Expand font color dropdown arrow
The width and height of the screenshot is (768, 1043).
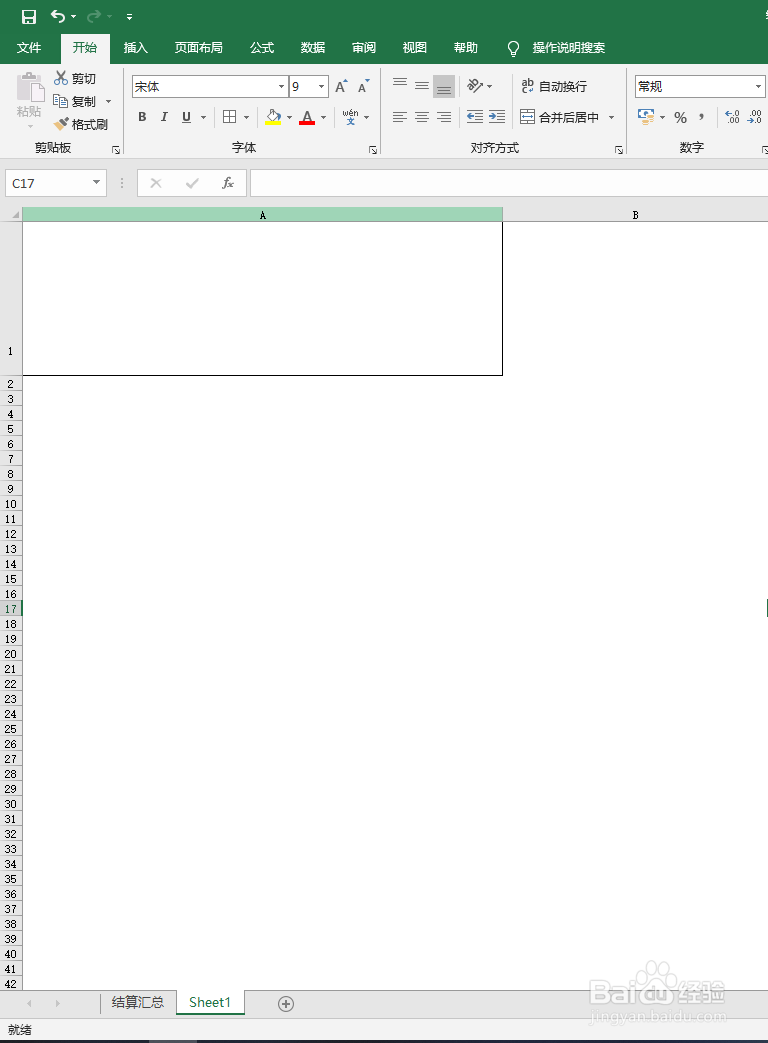click(x=324, y=118)
